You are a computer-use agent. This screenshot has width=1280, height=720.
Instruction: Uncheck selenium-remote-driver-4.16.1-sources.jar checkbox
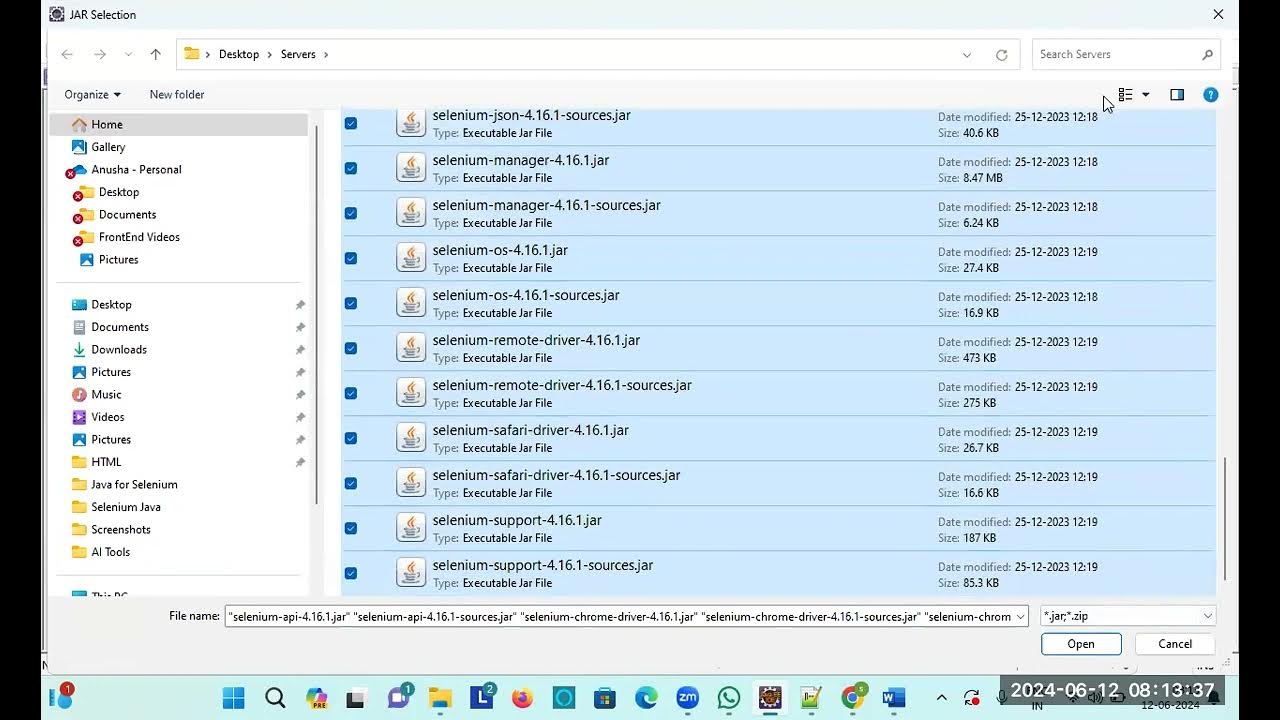(351, 393)
